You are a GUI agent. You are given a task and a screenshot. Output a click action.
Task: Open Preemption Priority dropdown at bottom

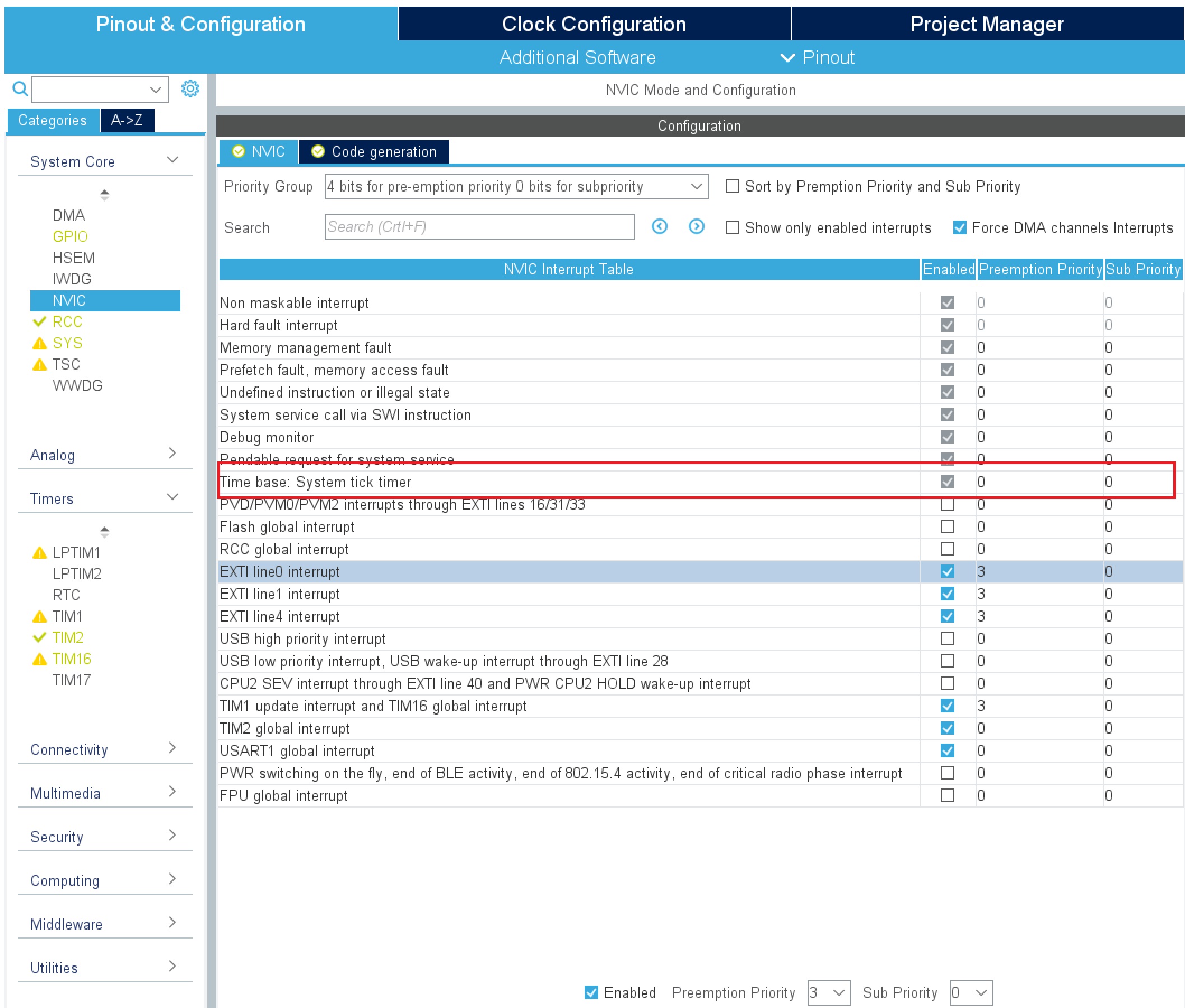[x=828, y=992]
